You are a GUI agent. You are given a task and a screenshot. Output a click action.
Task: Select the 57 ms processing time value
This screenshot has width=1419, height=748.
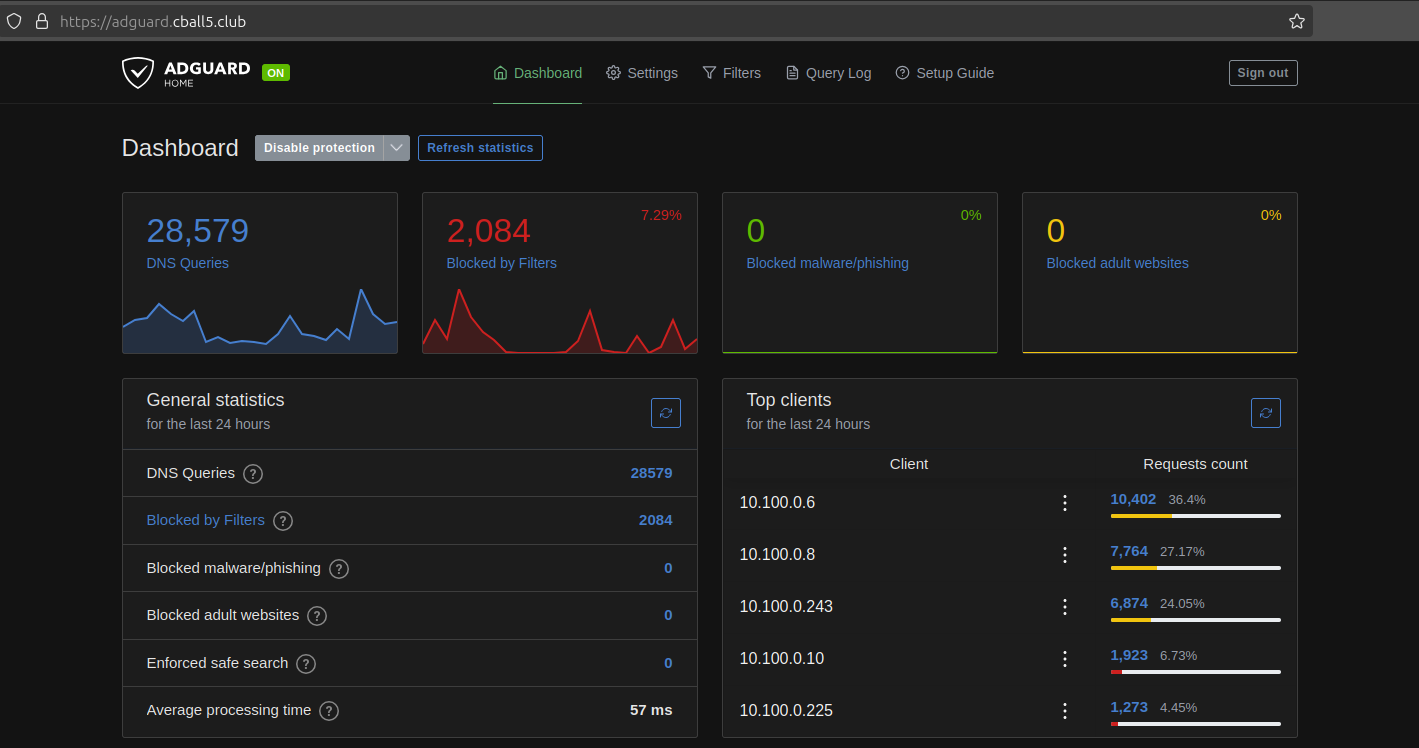point(651,710)
